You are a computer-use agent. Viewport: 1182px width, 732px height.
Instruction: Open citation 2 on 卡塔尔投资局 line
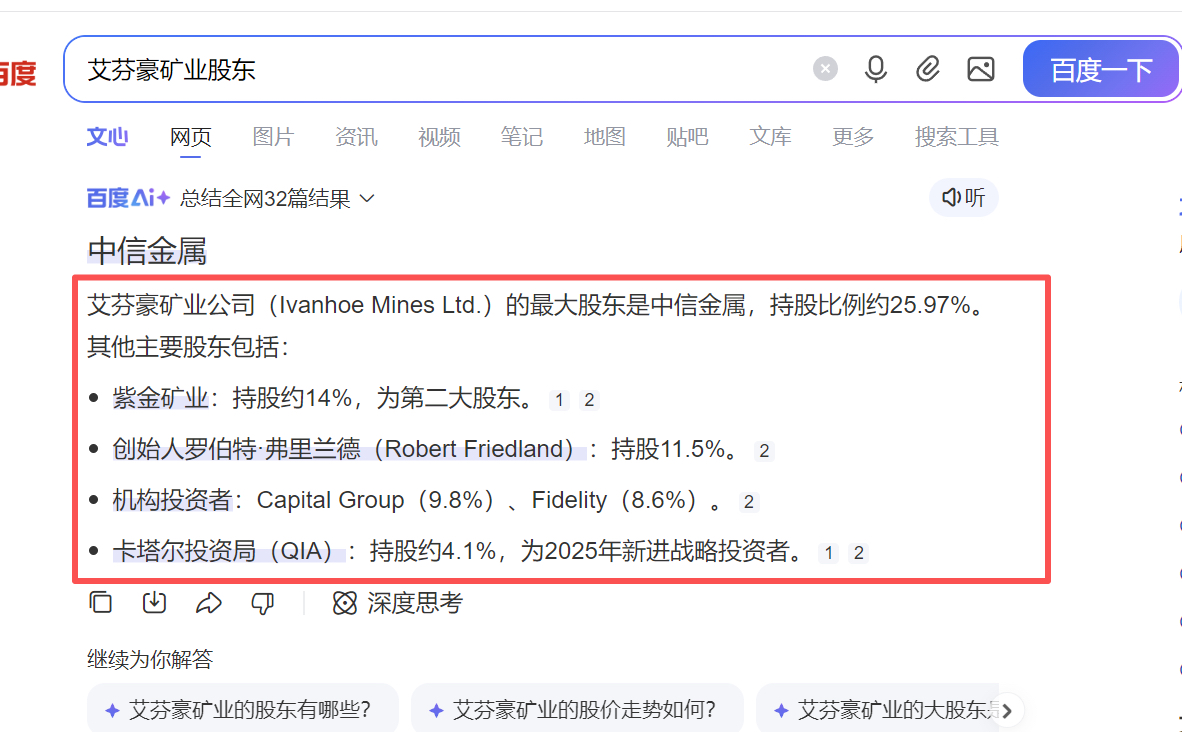(x=859, y=553)
